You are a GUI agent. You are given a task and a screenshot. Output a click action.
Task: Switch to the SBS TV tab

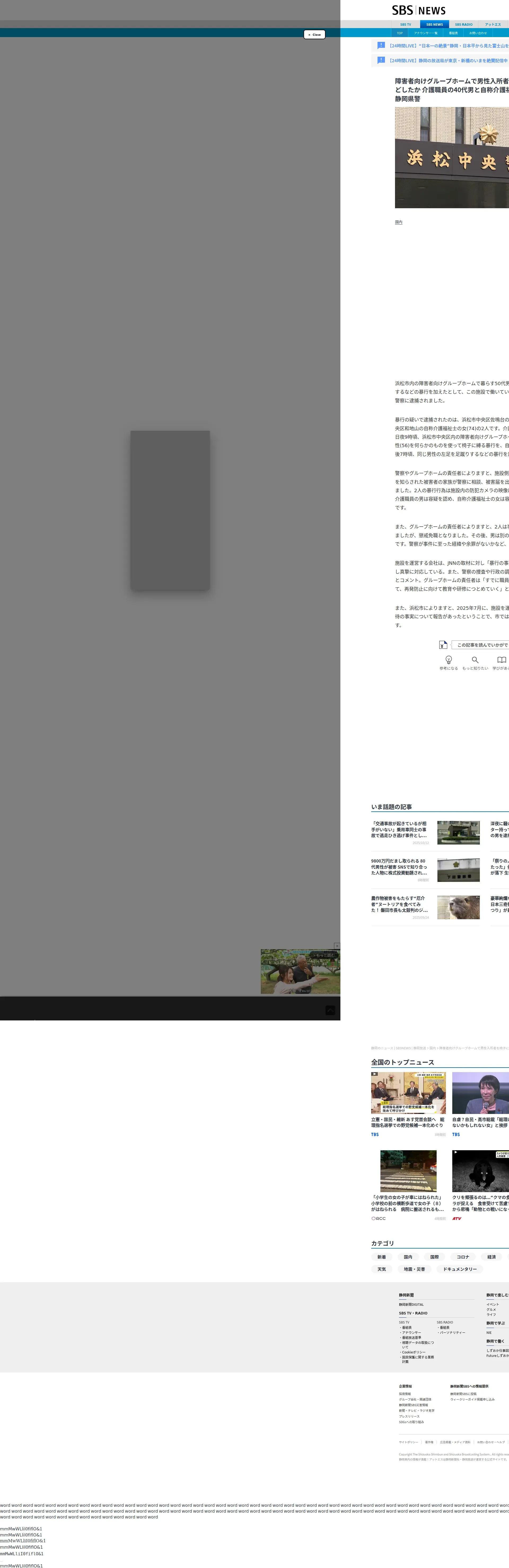(406, 24)
